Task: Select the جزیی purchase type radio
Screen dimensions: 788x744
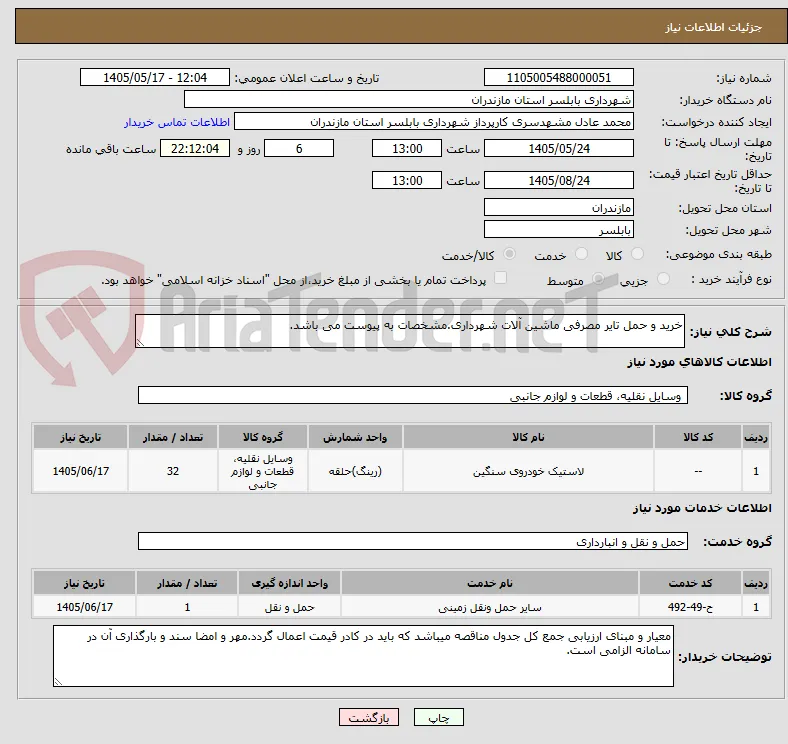Action: pyautogui.click(x=663, y=278)
